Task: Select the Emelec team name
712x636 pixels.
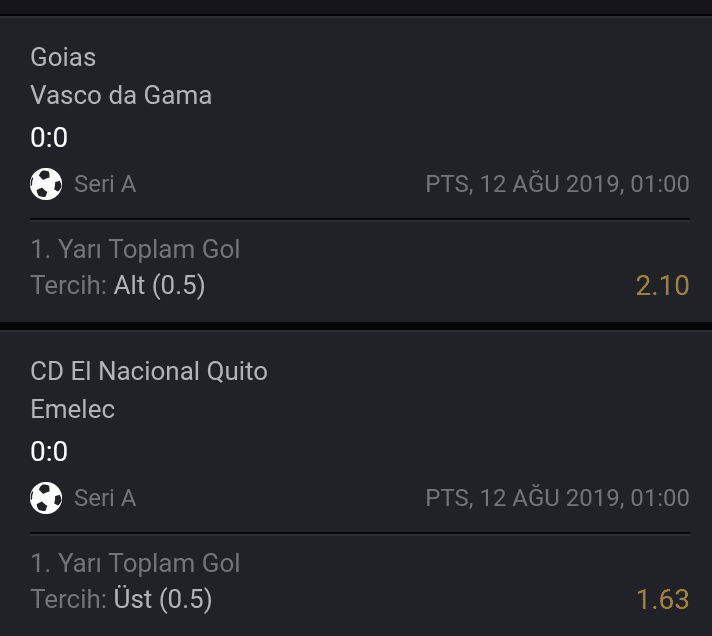Action: click(x=73, y=409)
